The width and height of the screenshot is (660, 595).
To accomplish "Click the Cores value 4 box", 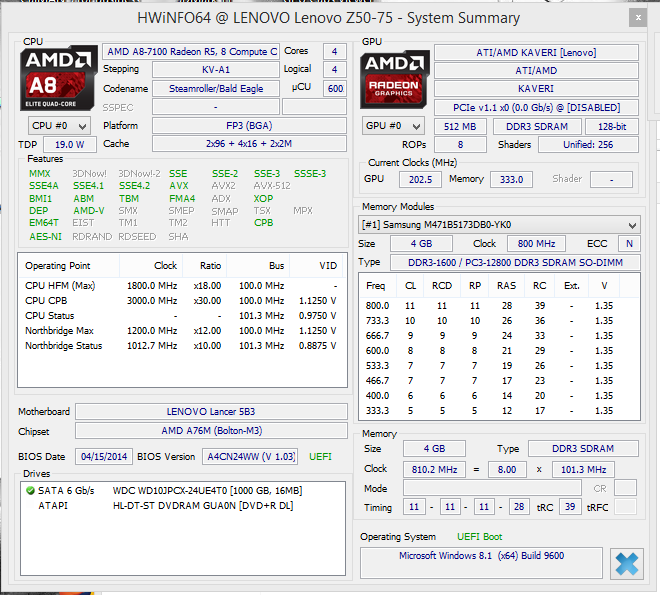I will coord(335,52).
